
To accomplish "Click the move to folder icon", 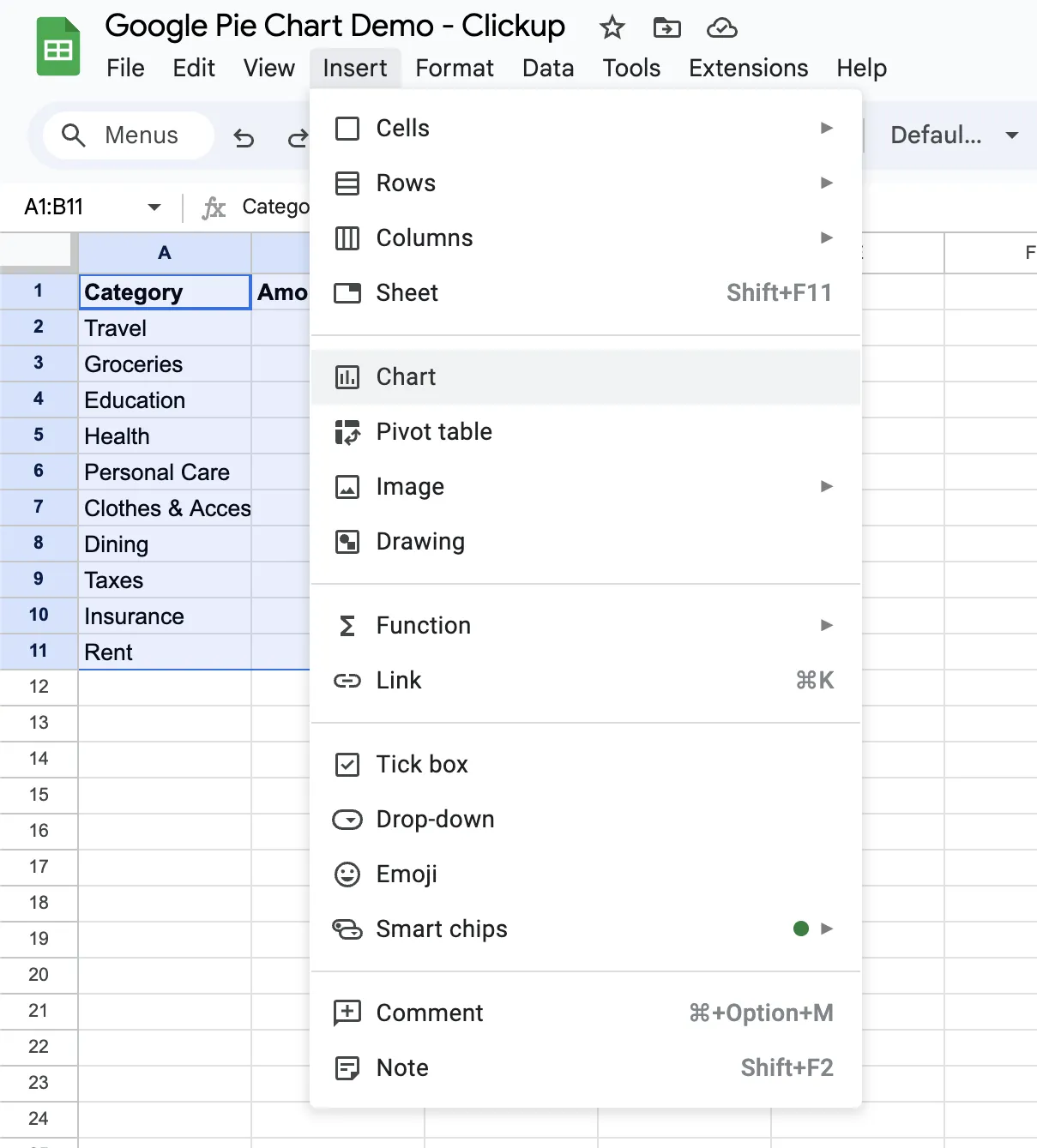I will tap(666, 27).
